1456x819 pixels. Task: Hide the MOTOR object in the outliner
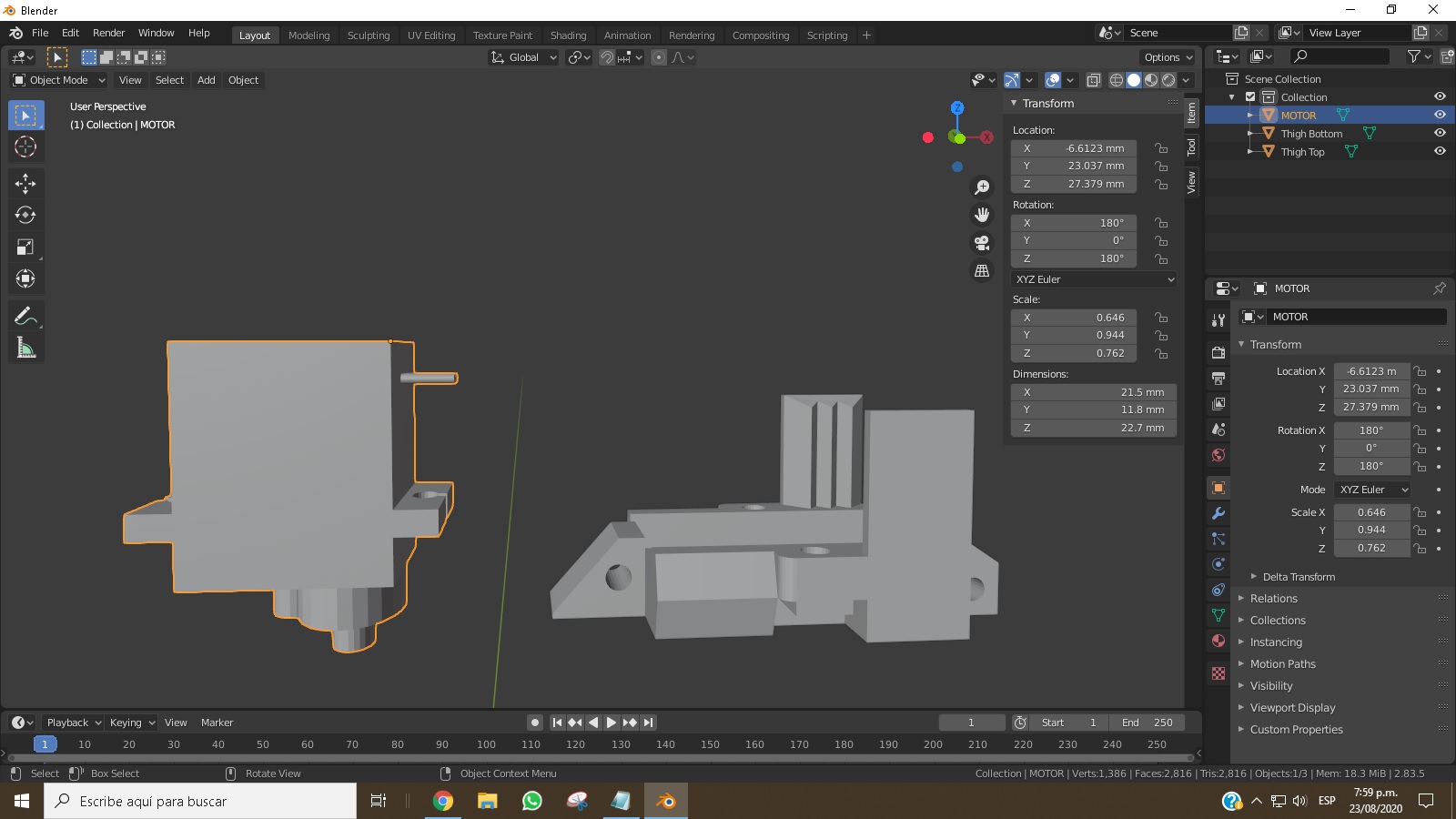(x=1440, y=115)
